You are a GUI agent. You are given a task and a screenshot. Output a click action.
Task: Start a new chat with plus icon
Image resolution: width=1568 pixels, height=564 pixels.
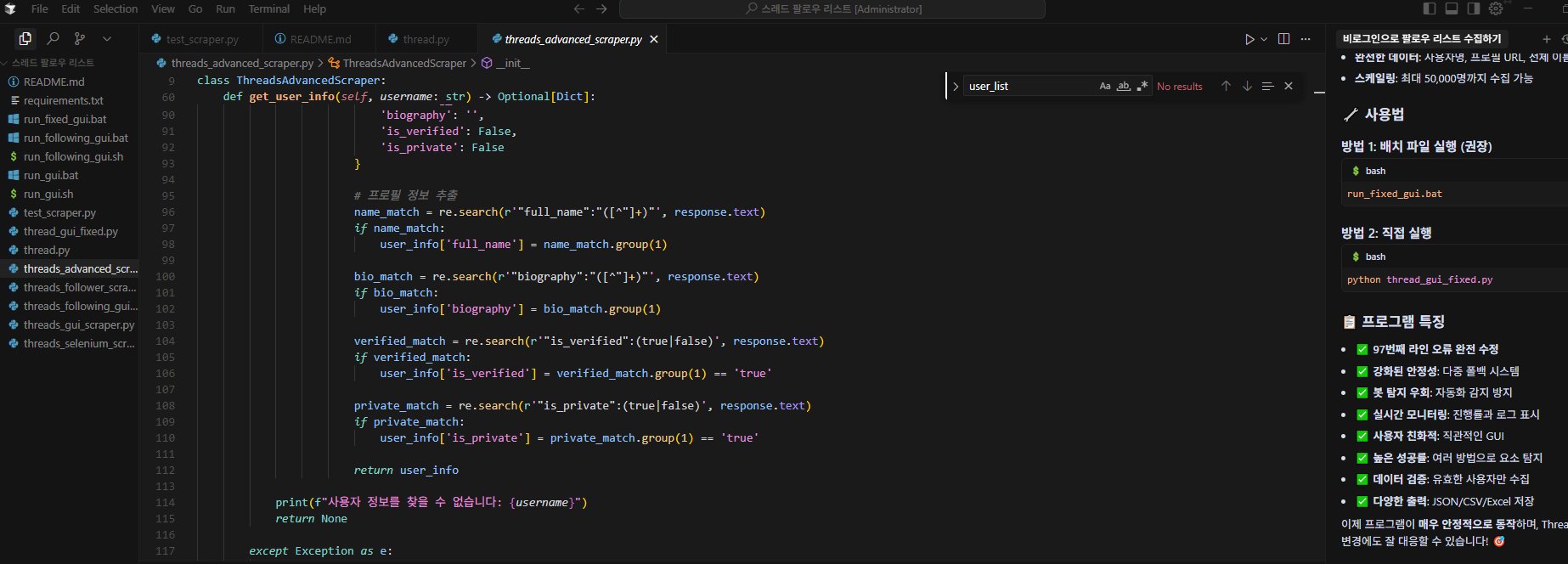[x=1546, y=39]
